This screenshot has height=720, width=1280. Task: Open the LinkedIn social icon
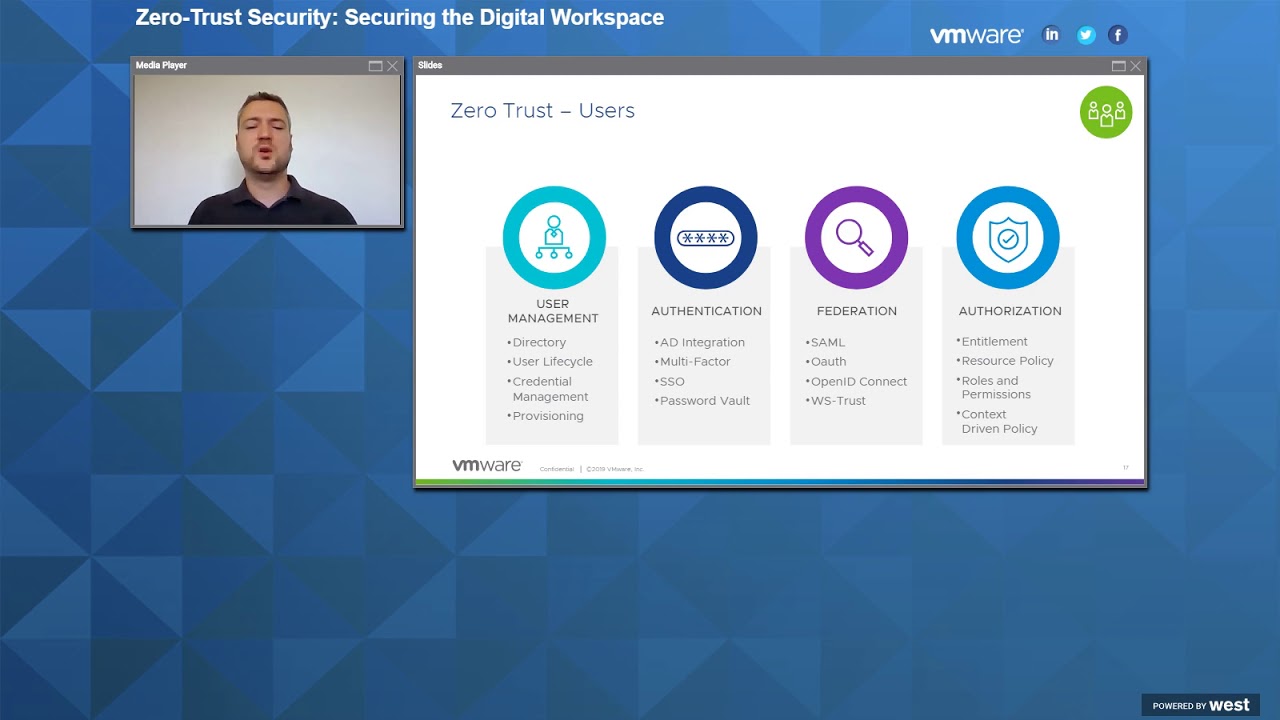[1051, 35]
